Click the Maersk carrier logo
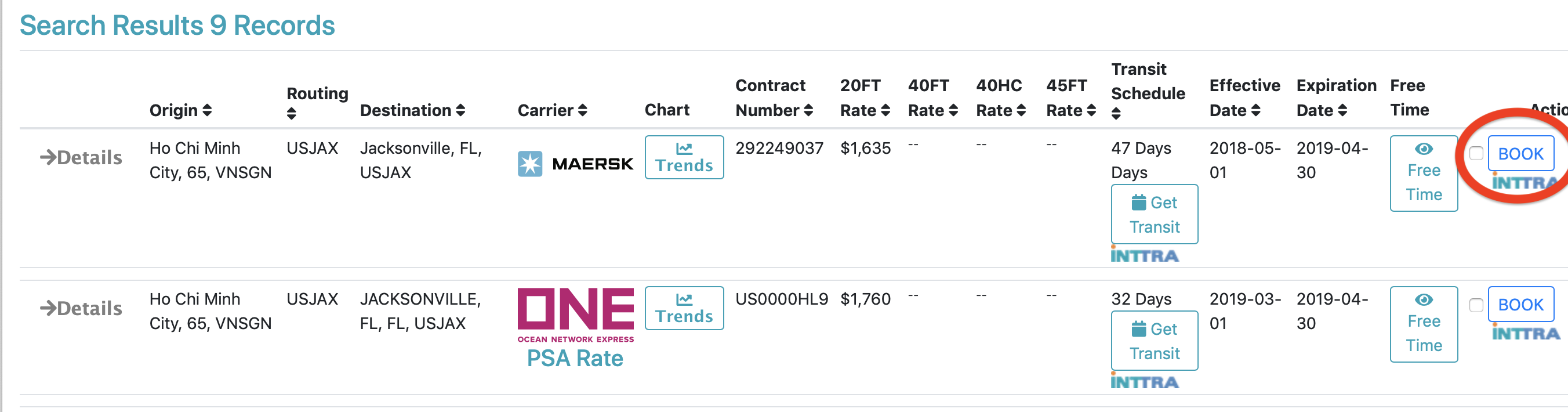1568x412 pixels. [x=575, y=164]
